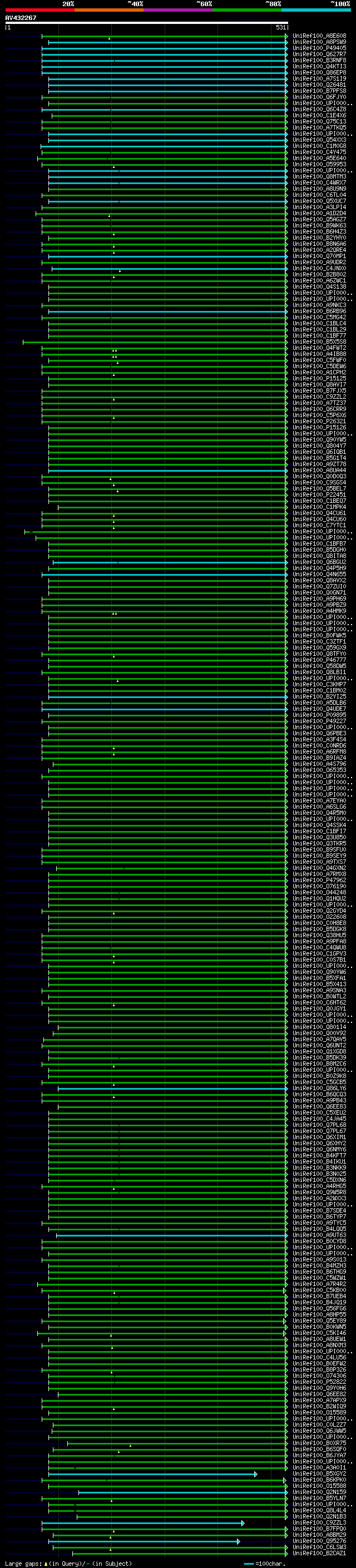
Task: Open hit UniRef100_B6SQF0
Action: pyautogui.click(x=319, y=1450)
